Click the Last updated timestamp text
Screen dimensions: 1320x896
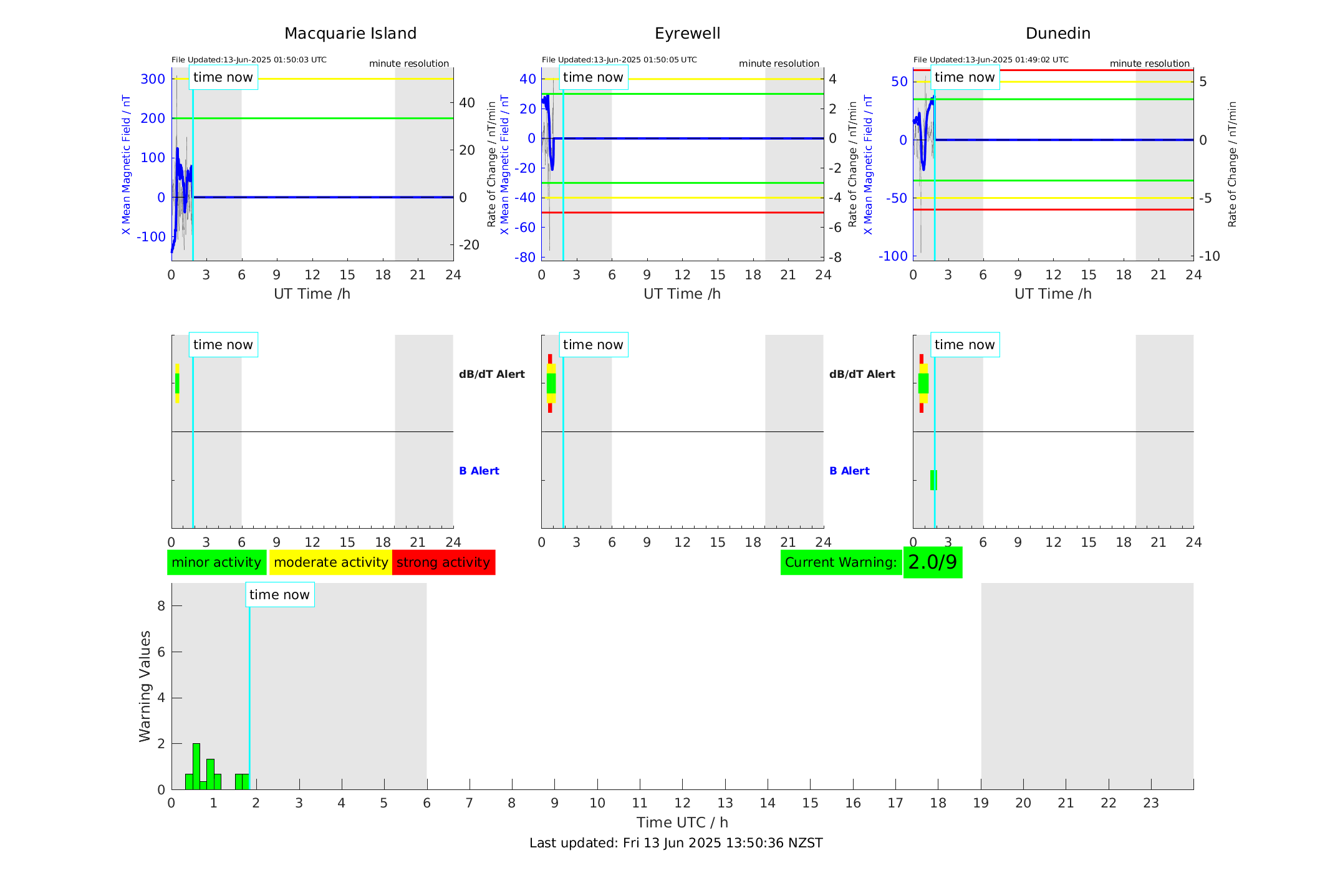tap(676, 843)
